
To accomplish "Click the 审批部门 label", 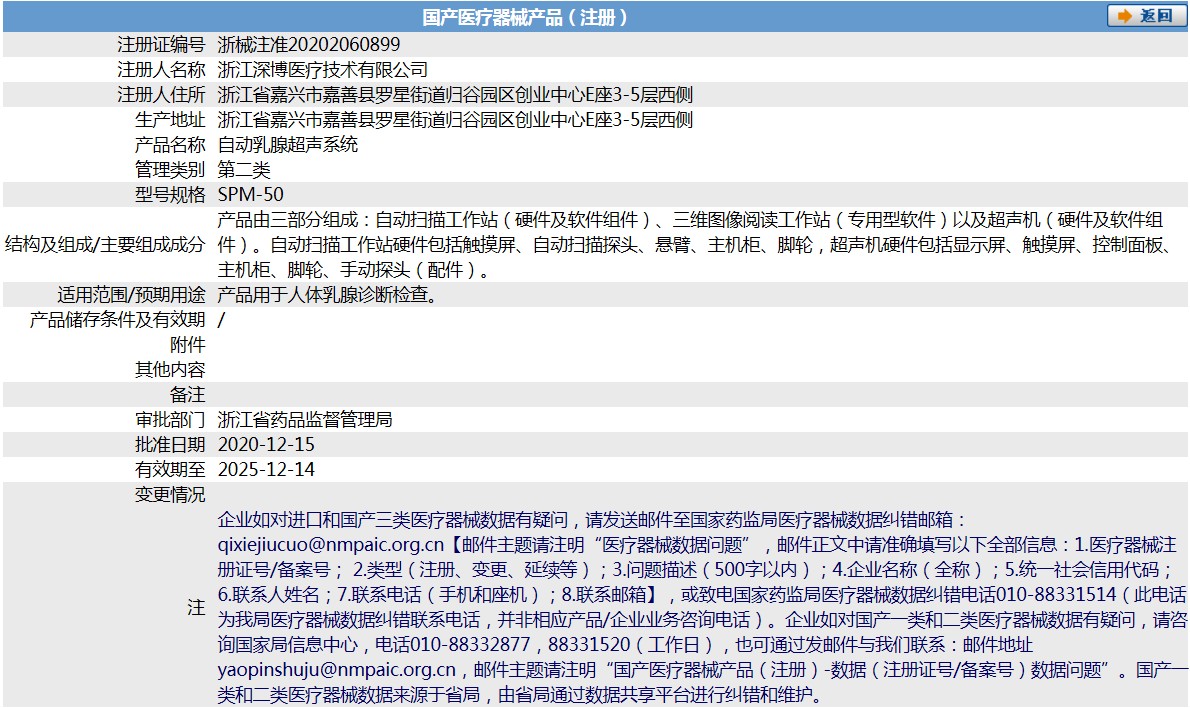I will pos(170,420).
